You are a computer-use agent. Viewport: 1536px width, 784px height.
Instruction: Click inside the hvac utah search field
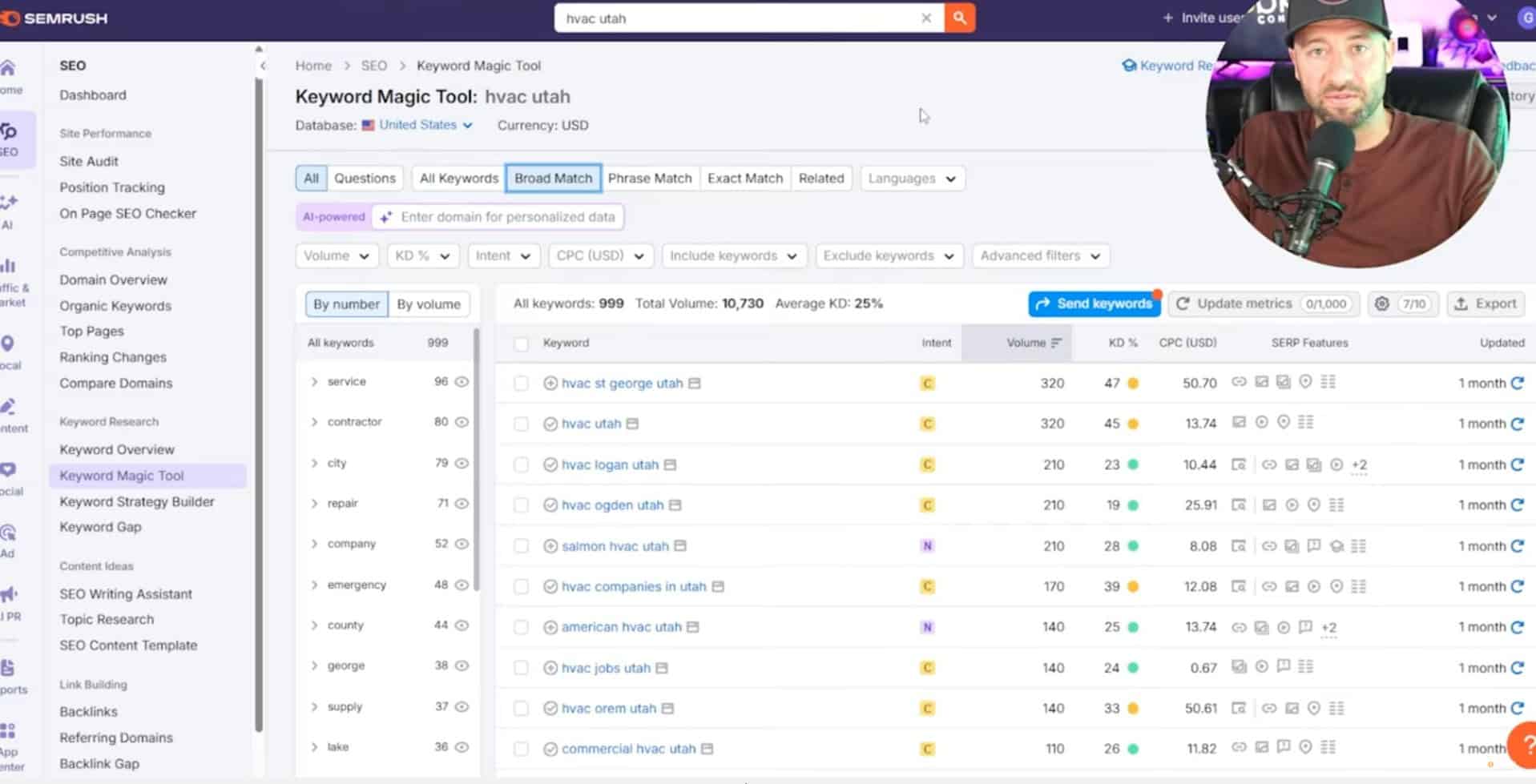[x=721, y=18]
